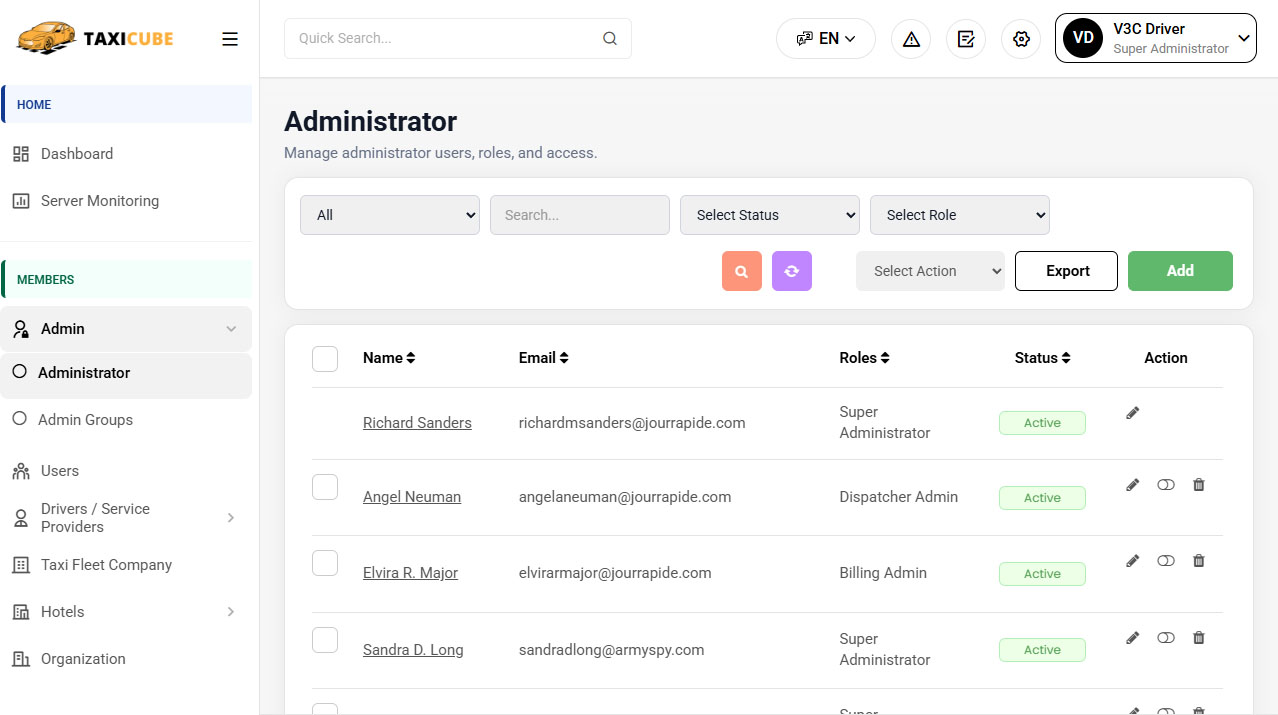
Task: Open the All filter dropdown
Action: 390,215
